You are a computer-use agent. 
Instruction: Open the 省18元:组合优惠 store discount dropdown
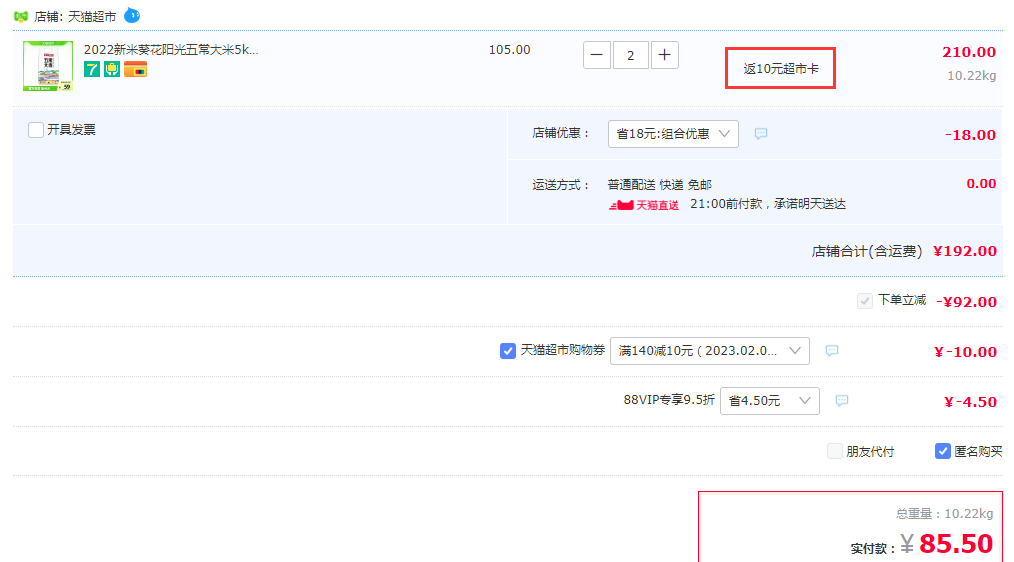click(673, 134)
